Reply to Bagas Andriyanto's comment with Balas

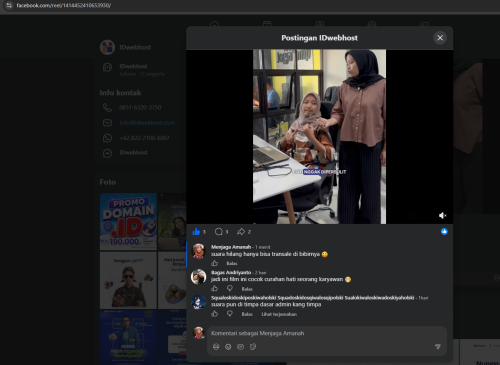[247, 289]
